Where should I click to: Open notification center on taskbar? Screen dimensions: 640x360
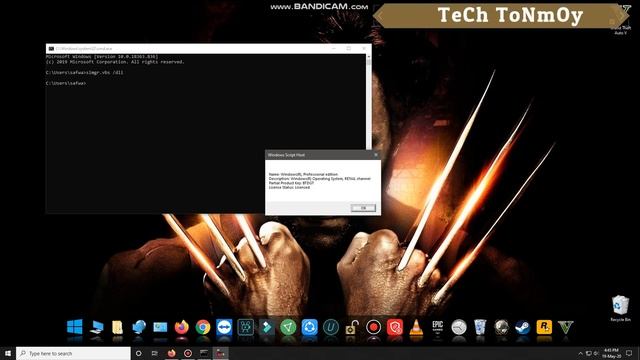point(629,353)
